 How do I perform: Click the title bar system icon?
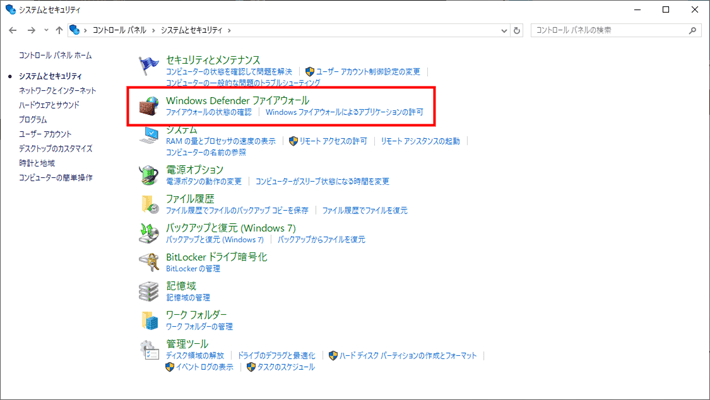tap(10, 9)
